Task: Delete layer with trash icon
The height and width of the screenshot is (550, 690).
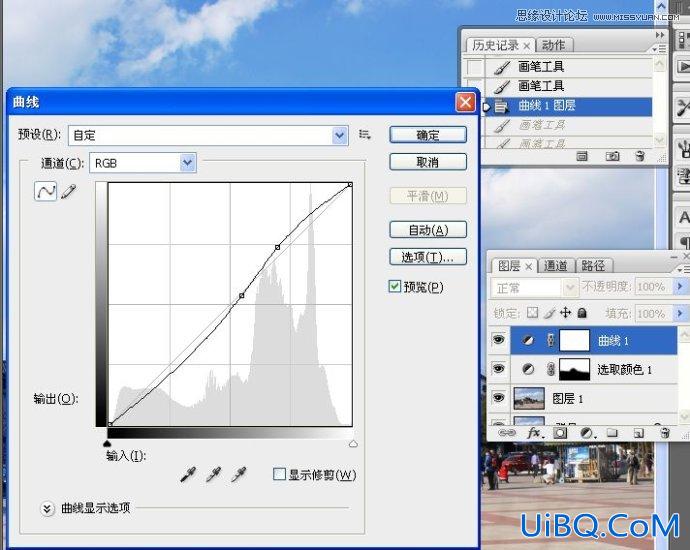Action: [665, 433]
